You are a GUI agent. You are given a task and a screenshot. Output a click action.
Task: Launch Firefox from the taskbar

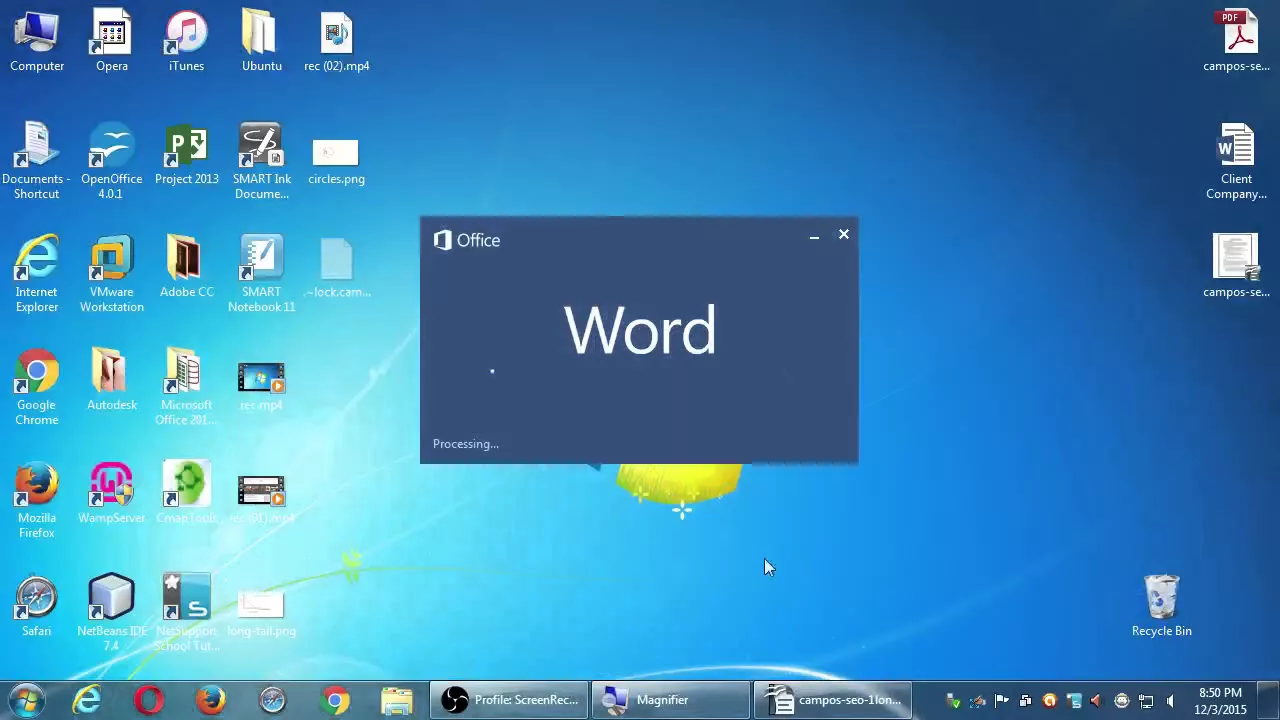pyautogui.click(x=211, y=700)
